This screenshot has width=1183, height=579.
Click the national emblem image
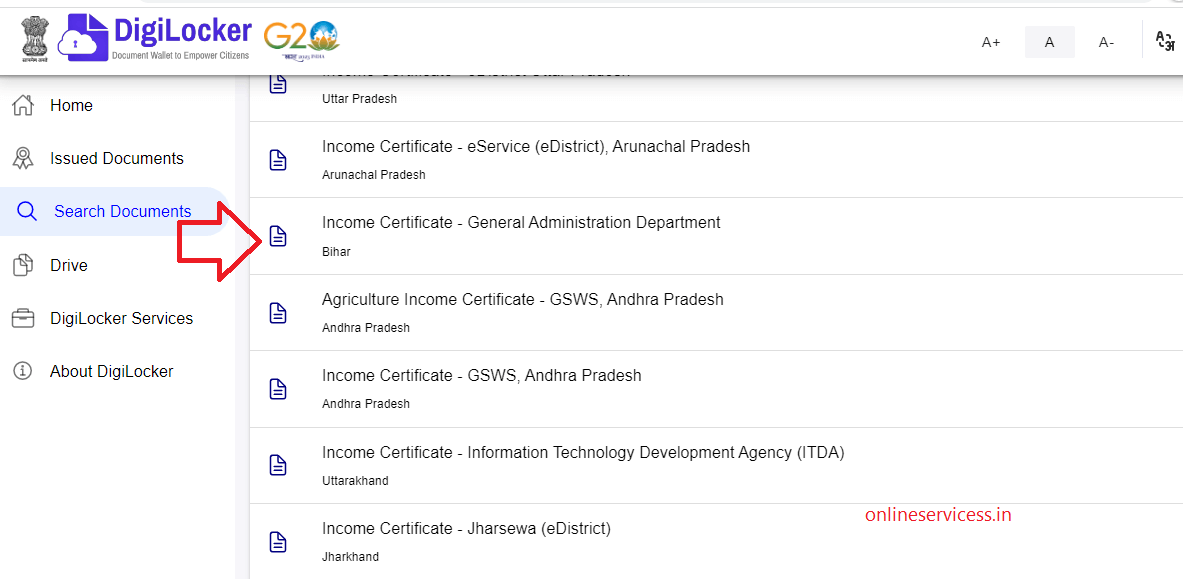(x=33, y=40)
